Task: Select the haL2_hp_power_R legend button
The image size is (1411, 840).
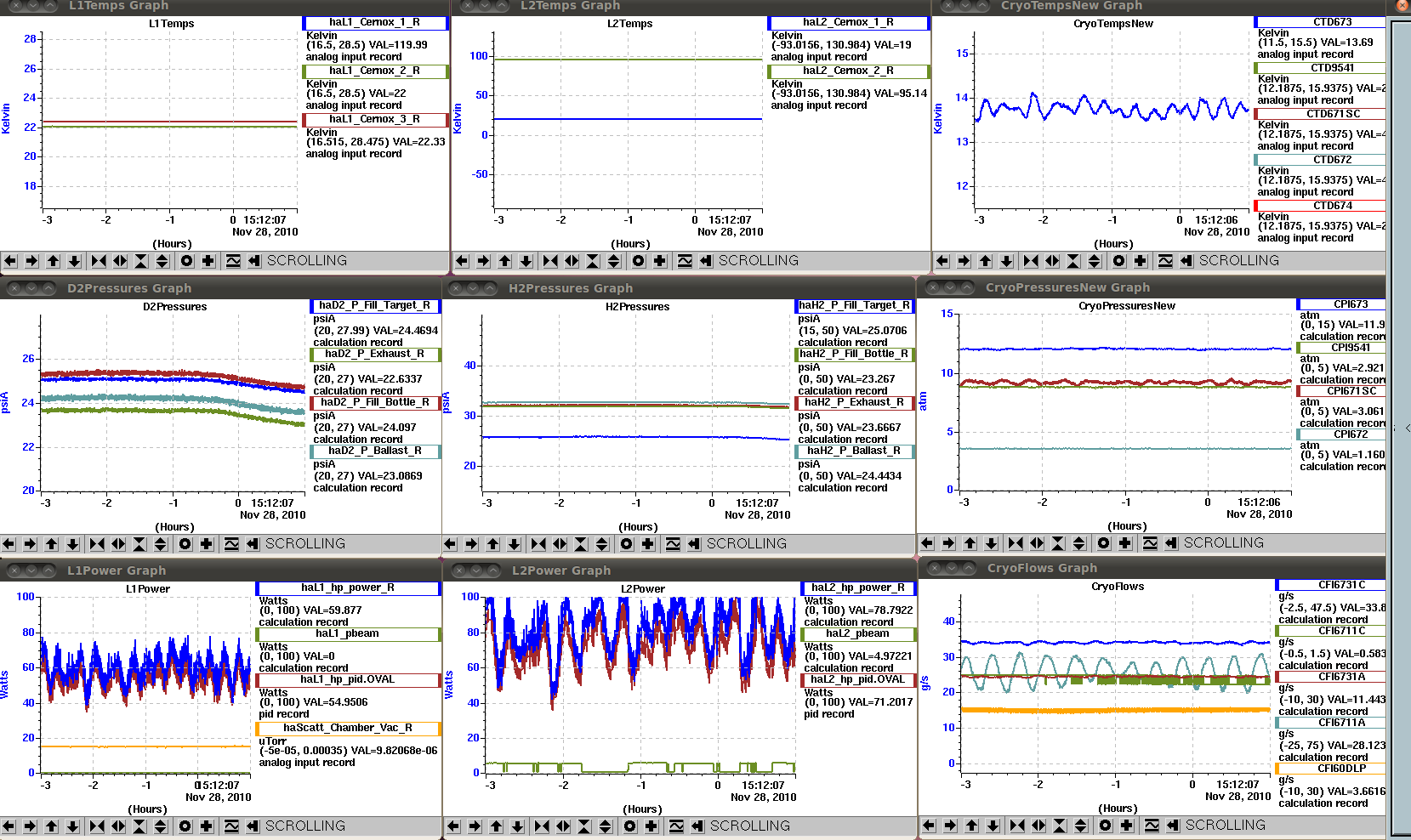Action: [858, 588]
